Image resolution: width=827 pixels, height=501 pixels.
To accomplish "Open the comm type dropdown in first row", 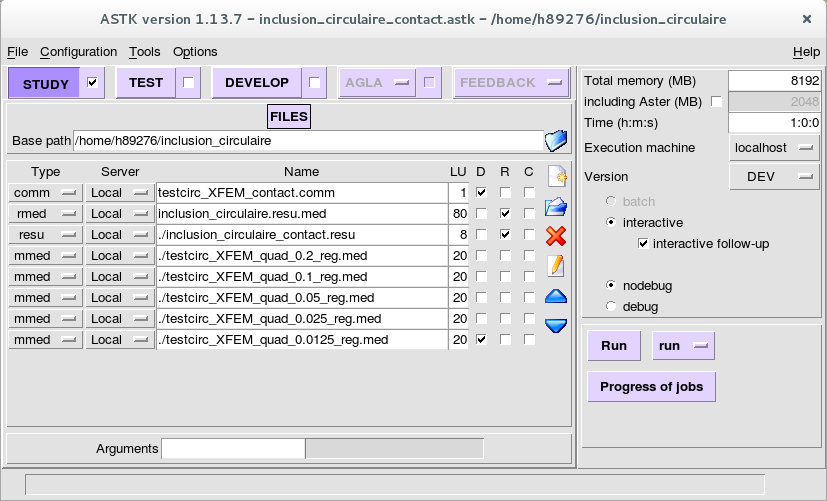I will coord(46,192).
